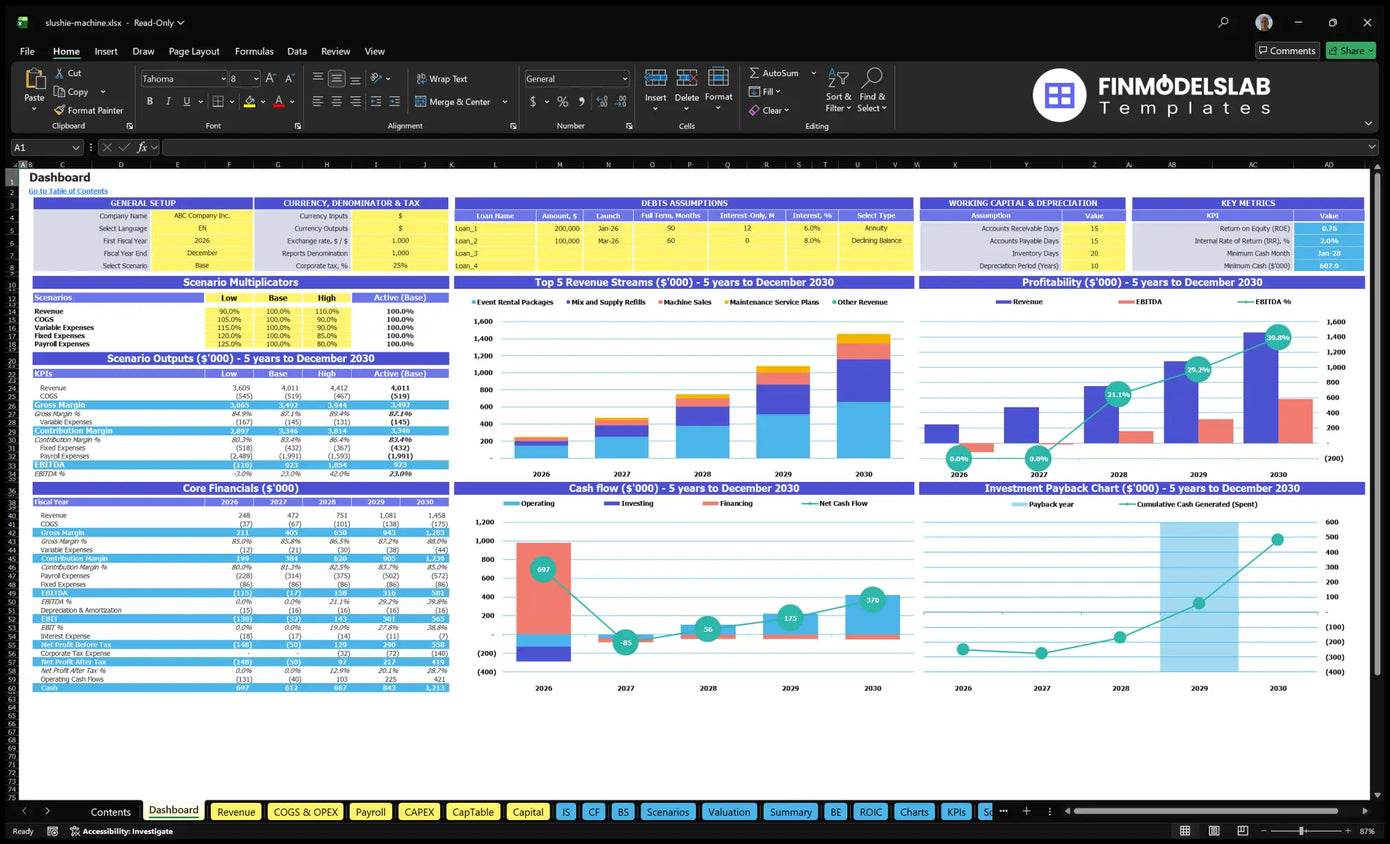Follow the Go to Table of Contents link
The width and height of the screenshot is (1390, 844).
(x=68, y=191)
